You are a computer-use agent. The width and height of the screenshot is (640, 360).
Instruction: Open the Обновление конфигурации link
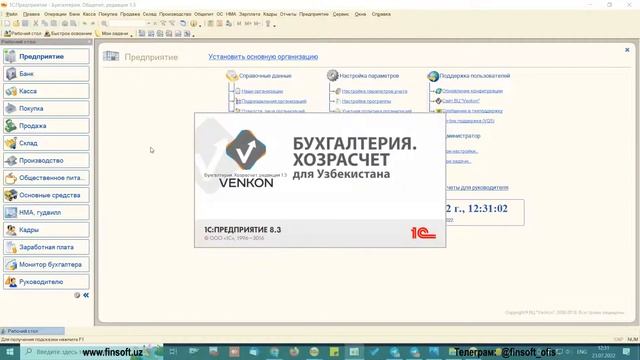(x=472, y=91)
